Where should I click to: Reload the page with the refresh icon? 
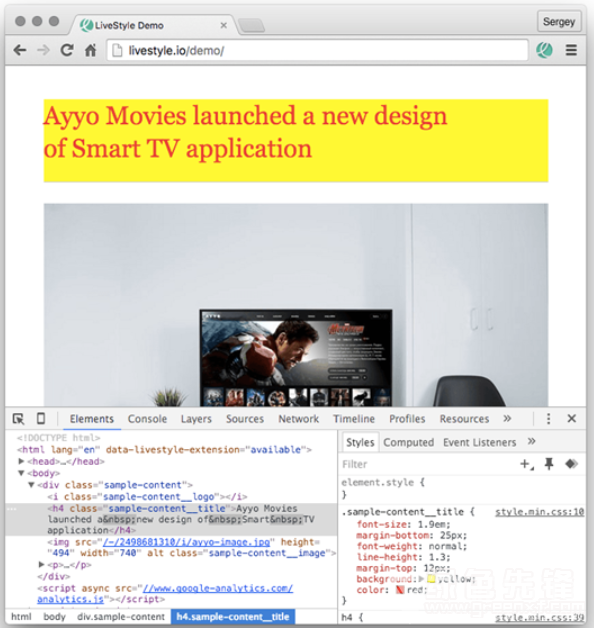coord(67,50)
